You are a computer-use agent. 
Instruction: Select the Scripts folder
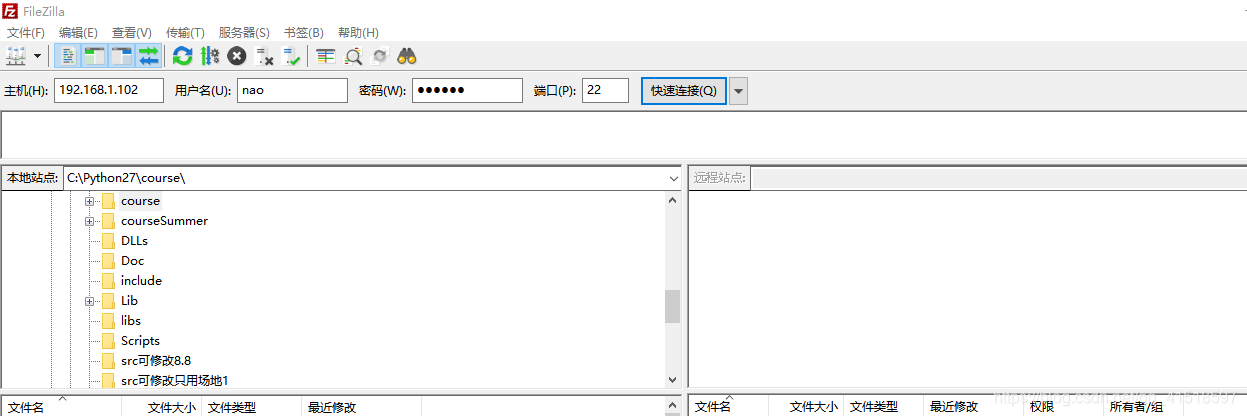pos(140,341)
